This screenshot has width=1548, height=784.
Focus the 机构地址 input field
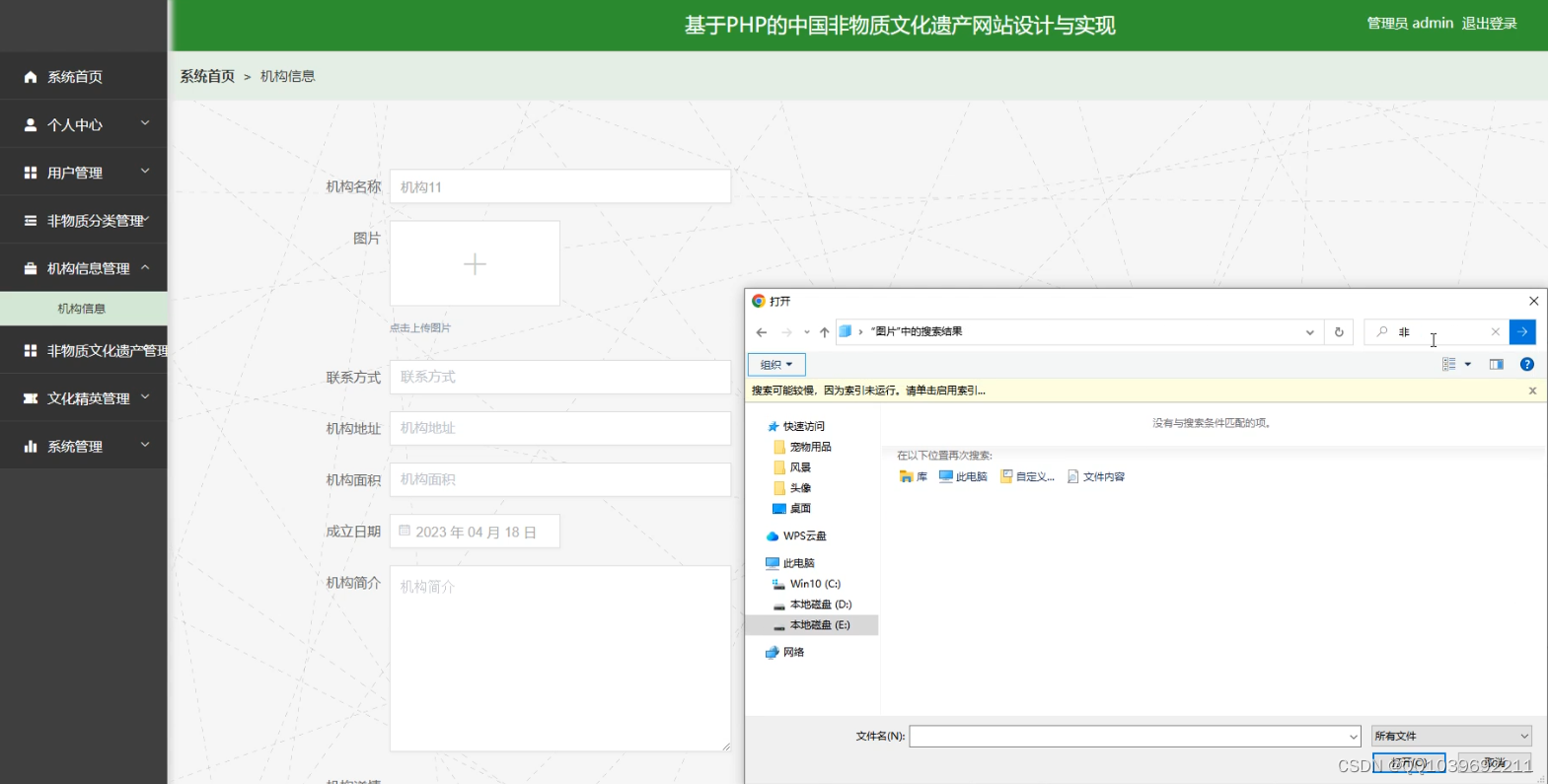(560, 428)
